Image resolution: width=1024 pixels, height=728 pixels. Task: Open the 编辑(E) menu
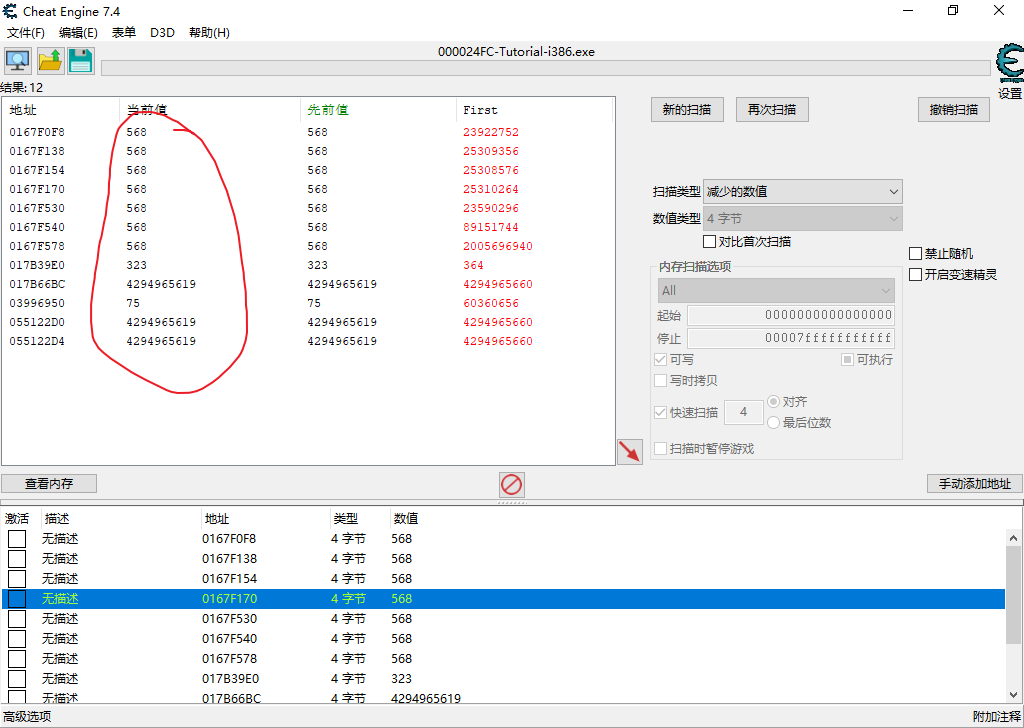[78, 33]
